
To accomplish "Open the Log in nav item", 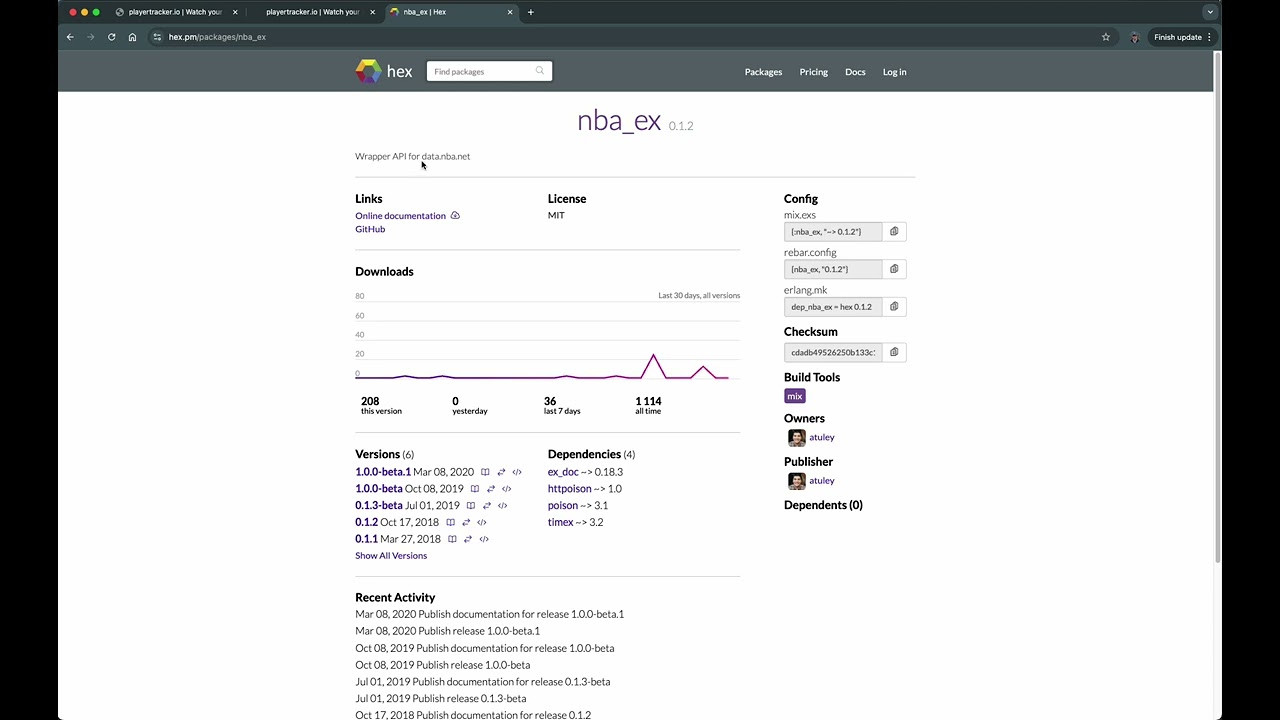I will click(894, 72).
